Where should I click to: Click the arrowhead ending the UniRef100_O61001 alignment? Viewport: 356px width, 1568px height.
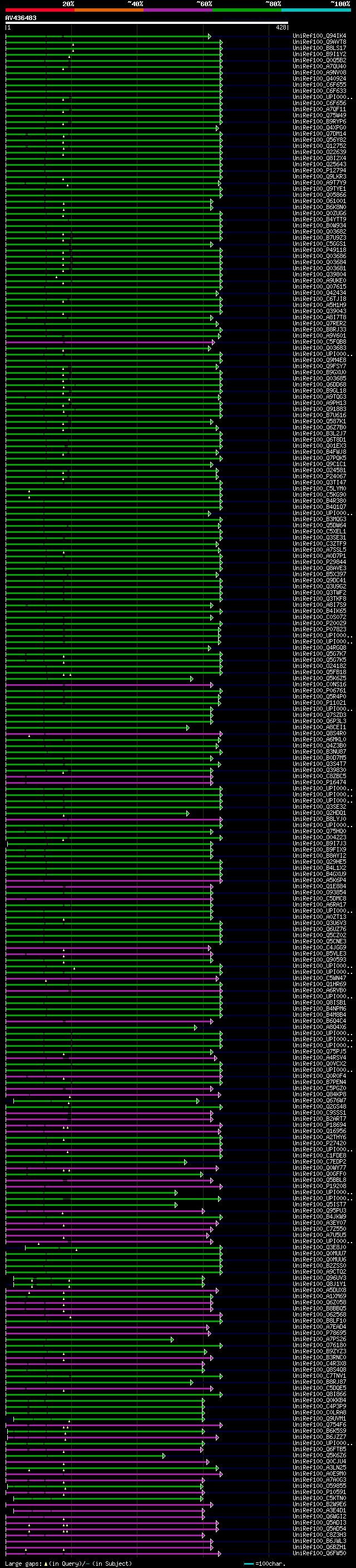click(x=212, y=201)
